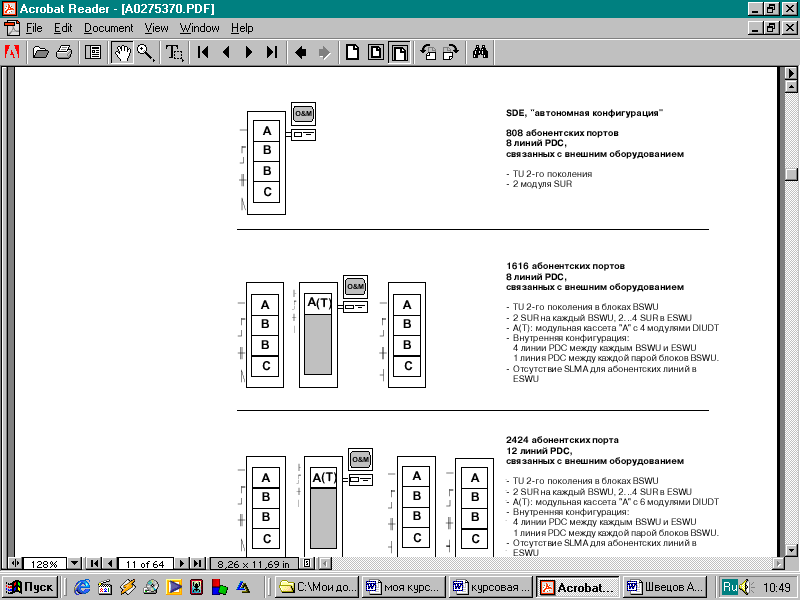Jump to last page in toolbar
Screen dimensions: 800x600
point(272,53)
